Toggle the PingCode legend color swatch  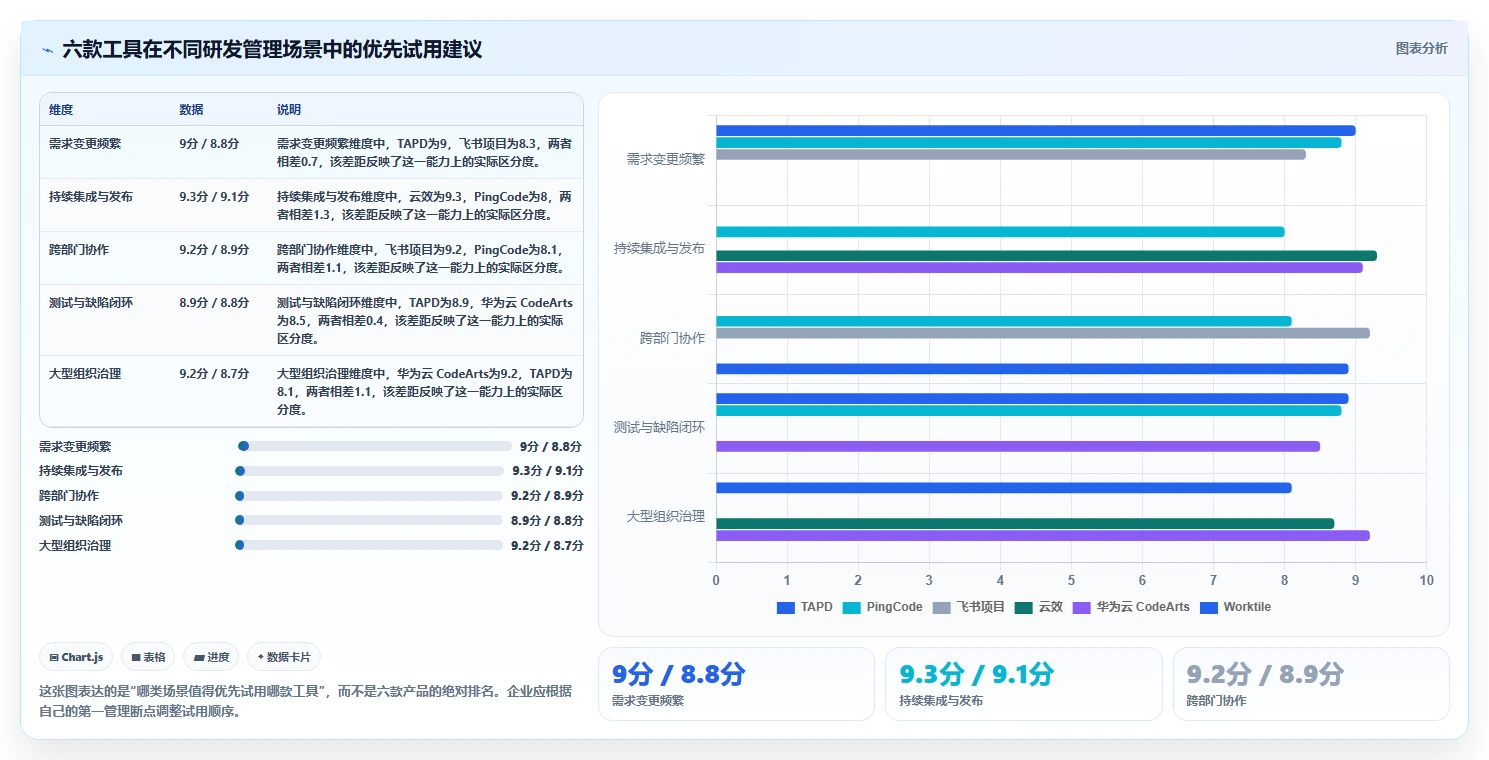(x=852, y=607)
